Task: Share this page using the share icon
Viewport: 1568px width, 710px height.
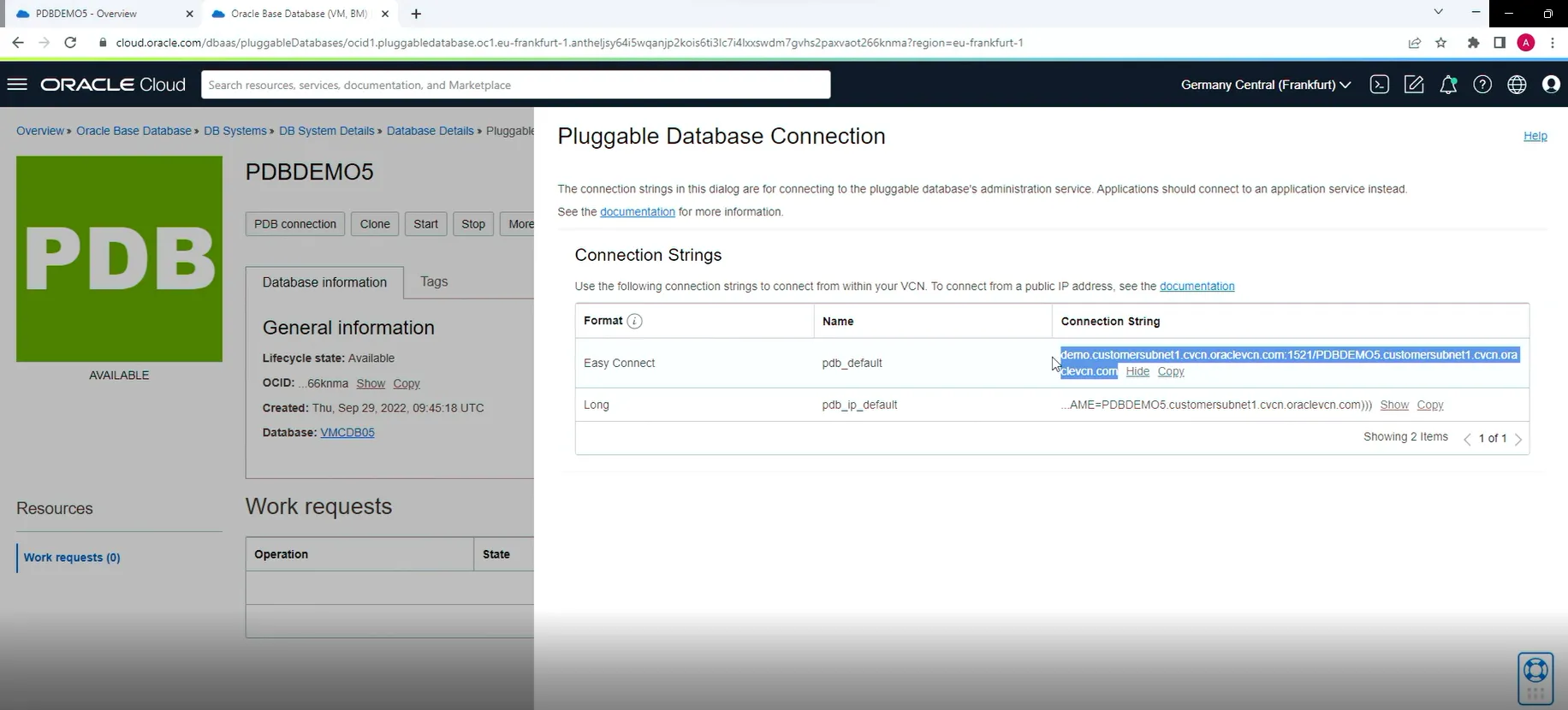Action: pos(1415,43)
